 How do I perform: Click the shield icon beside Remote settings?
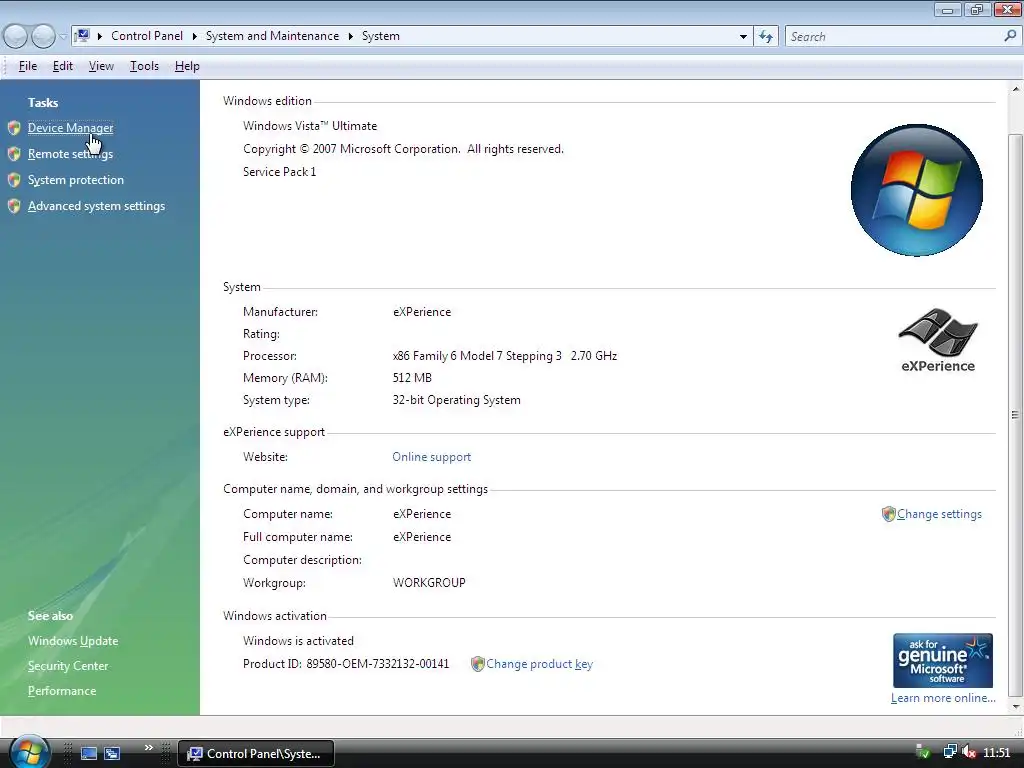pos(14,154)
